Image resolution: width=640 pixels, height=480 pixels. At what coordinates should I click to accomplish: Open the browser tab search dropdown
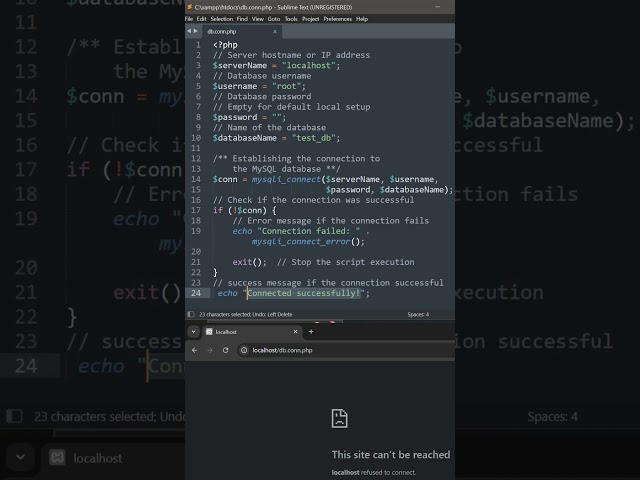193,332
